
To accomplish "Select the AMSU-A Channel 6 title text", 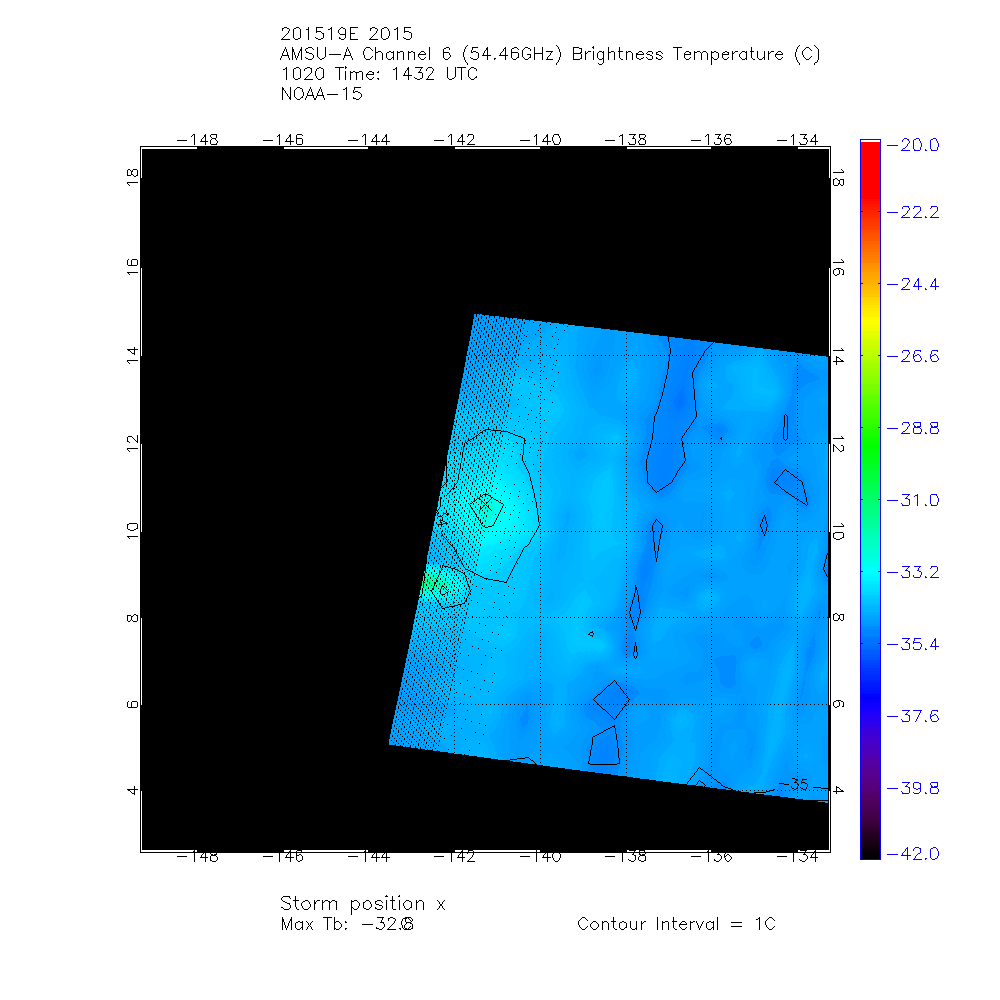I will [550, 55].
